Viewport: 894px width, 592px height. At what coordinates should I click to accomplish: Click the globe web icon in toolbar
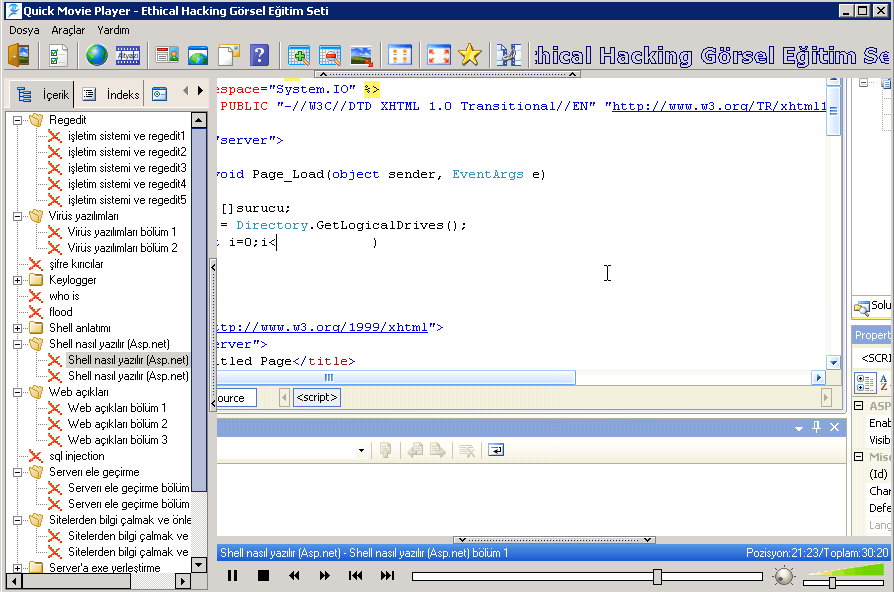click(97, 55)
